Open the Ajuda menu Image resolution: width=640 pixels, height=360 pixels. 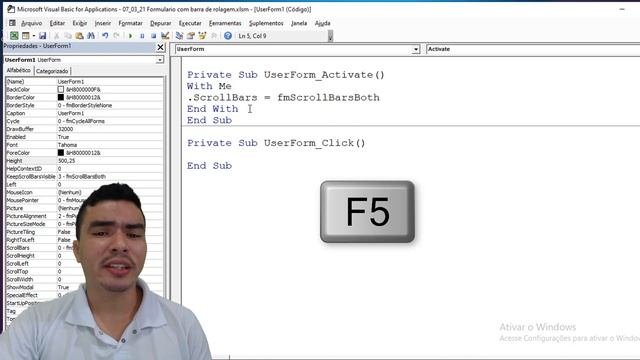pos(322,23)
